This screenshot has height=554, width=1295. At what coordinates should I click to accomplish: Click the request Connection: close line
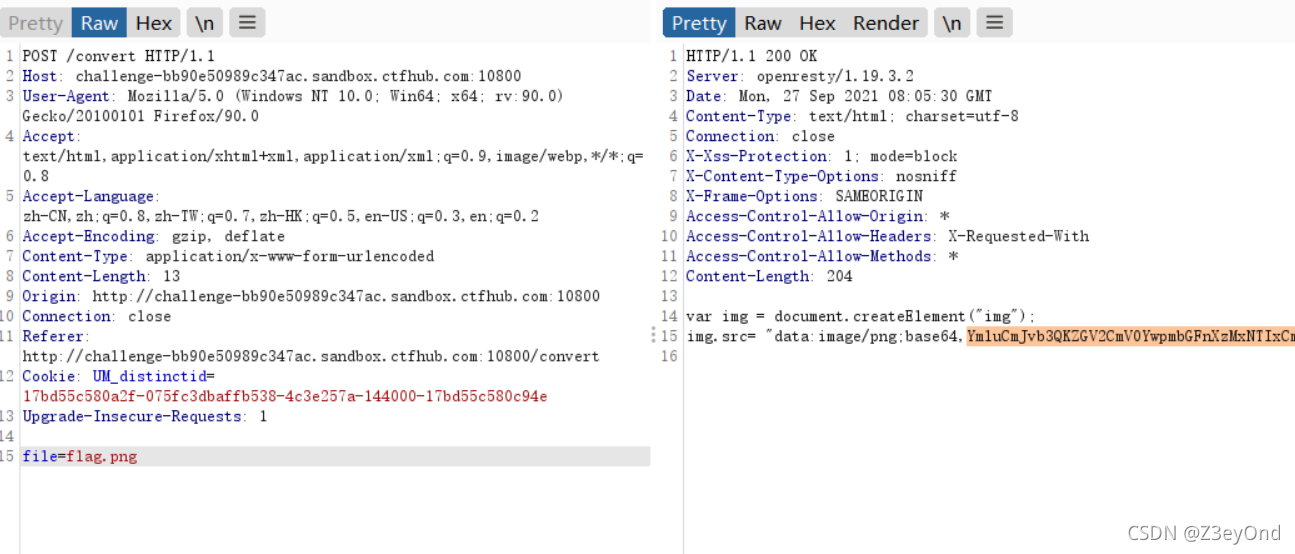pos(97,316)
